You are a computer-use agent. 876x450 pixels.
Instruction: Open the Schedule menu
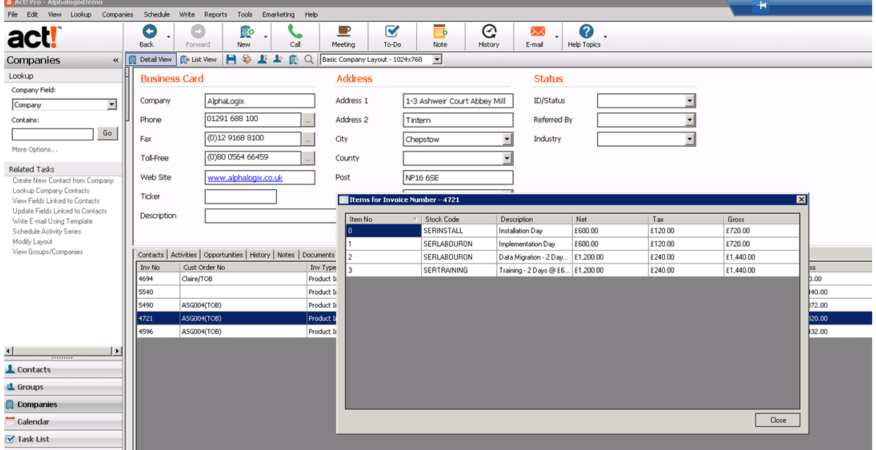click(x=156, y=15)
